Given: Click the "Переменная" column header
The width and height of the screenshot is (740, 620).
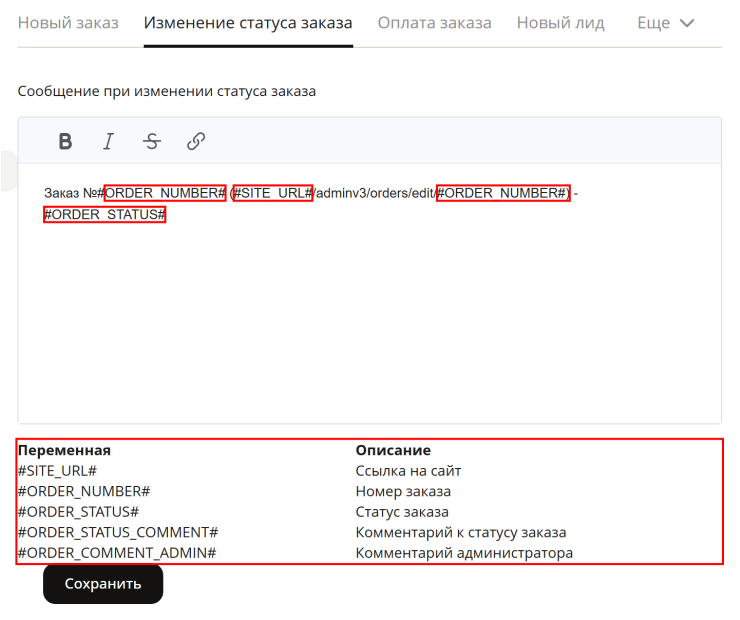Looking at the screenshot, I should click(64, 450).
